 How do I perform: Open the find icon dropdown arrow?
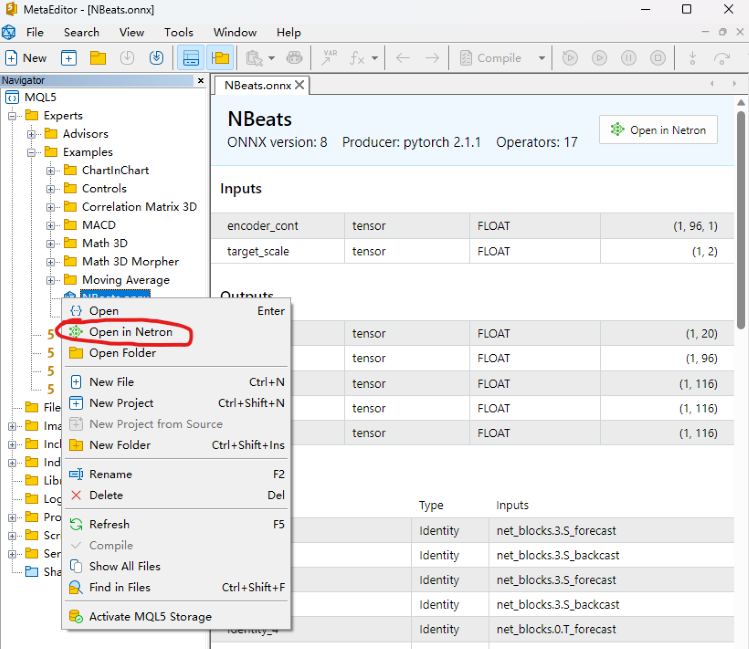tap(272, 58)
